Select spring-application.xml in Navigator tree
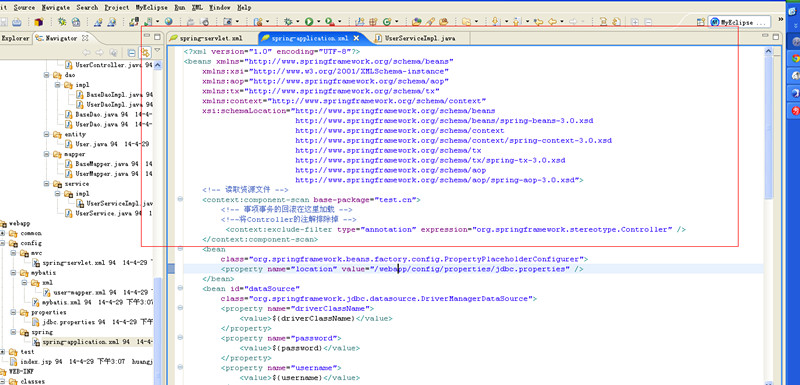The width and height of the screenshot is (800, 385). coord(92,342)
